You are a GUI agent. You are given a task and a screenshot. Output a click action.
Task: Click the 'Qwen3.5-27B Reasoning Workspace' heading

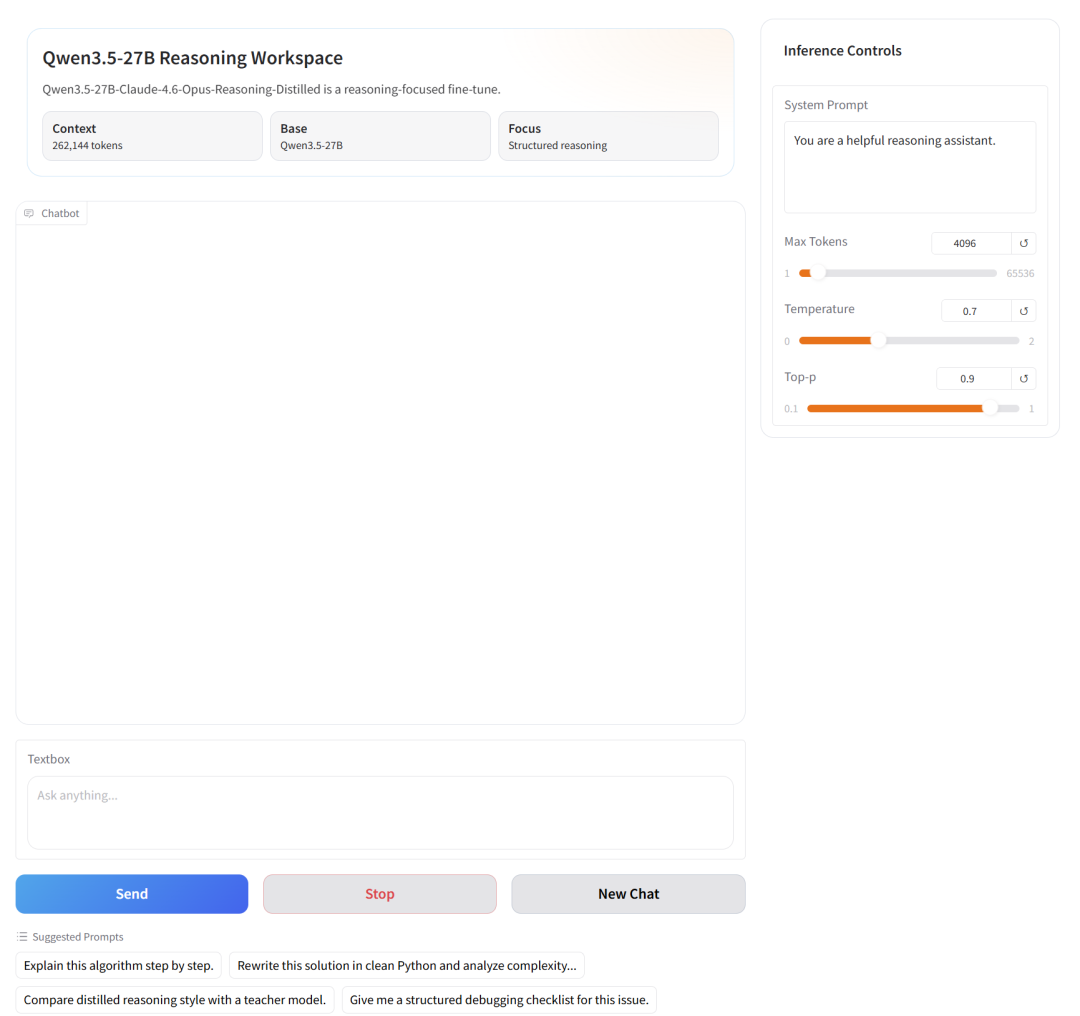pyautogui.click(x=192, y=58)
